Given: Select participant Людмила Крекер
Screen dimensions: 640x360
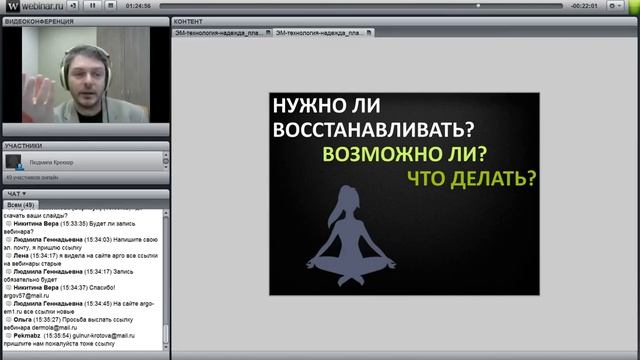Looking at the screenshot, I should [83, 162].
